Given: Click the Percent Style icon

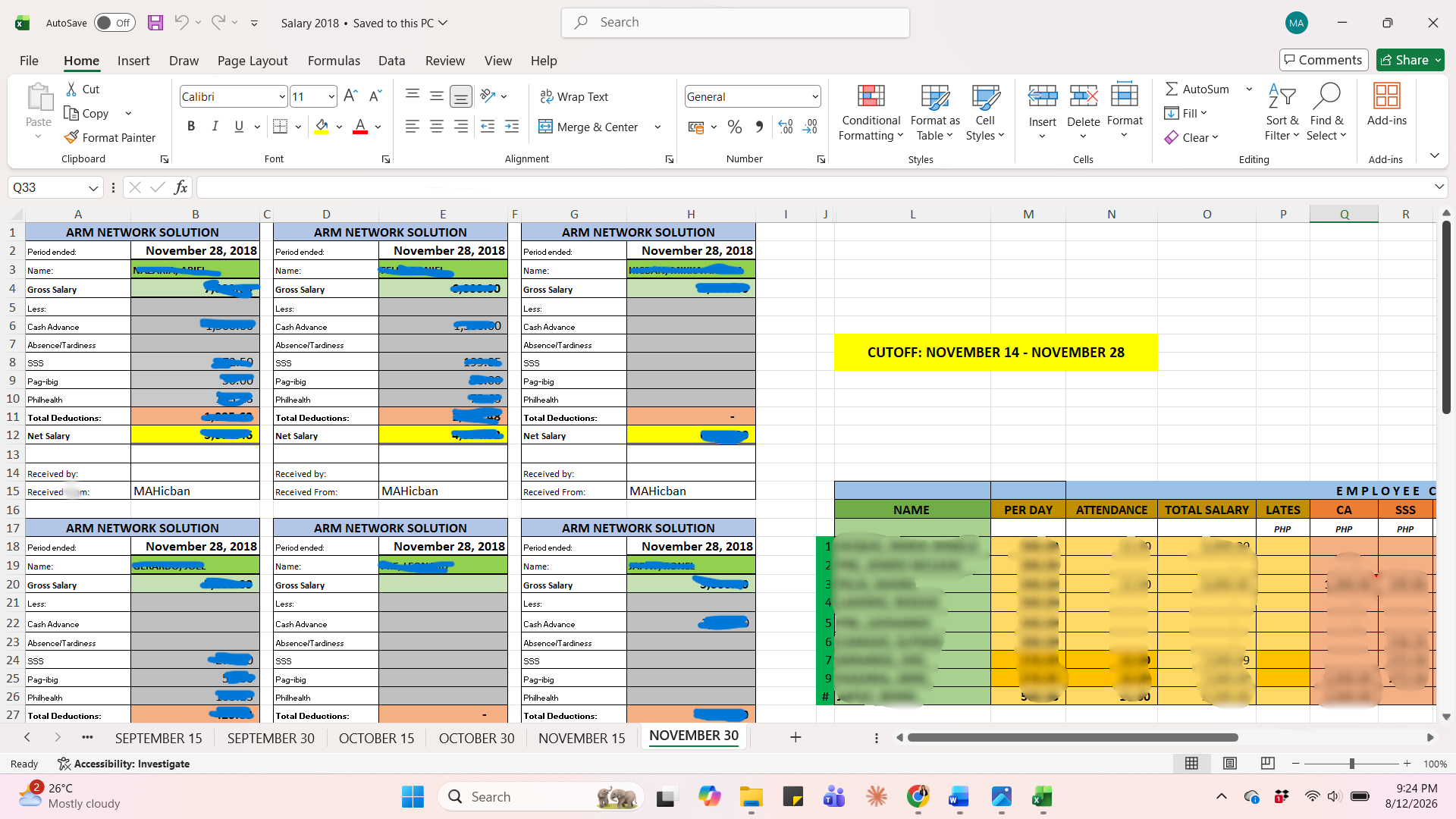Looking at the screenshot, I should tap(734, 127).
